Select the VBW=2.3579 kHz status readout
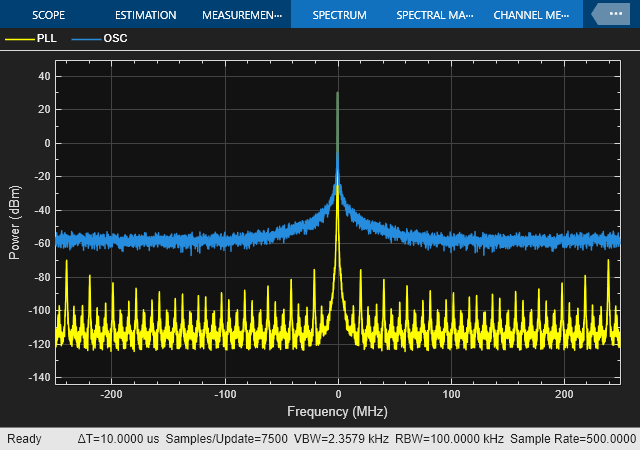This screenshot has height=450, width=640. [331, 439]
